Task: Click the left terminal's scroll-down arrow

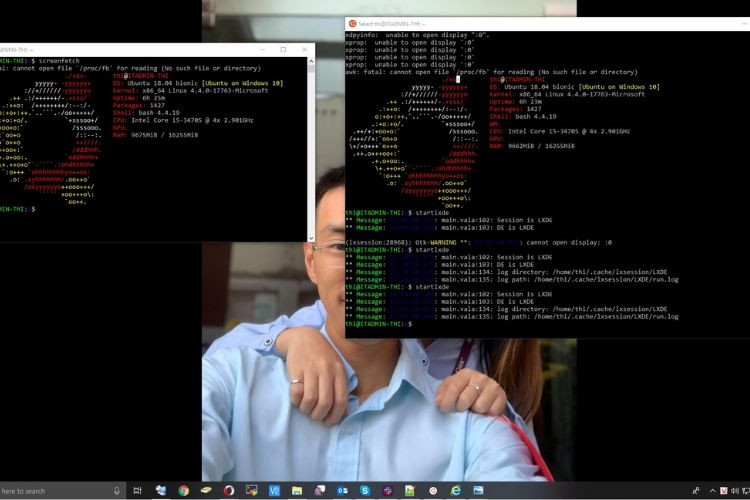Action: [311, 238]
